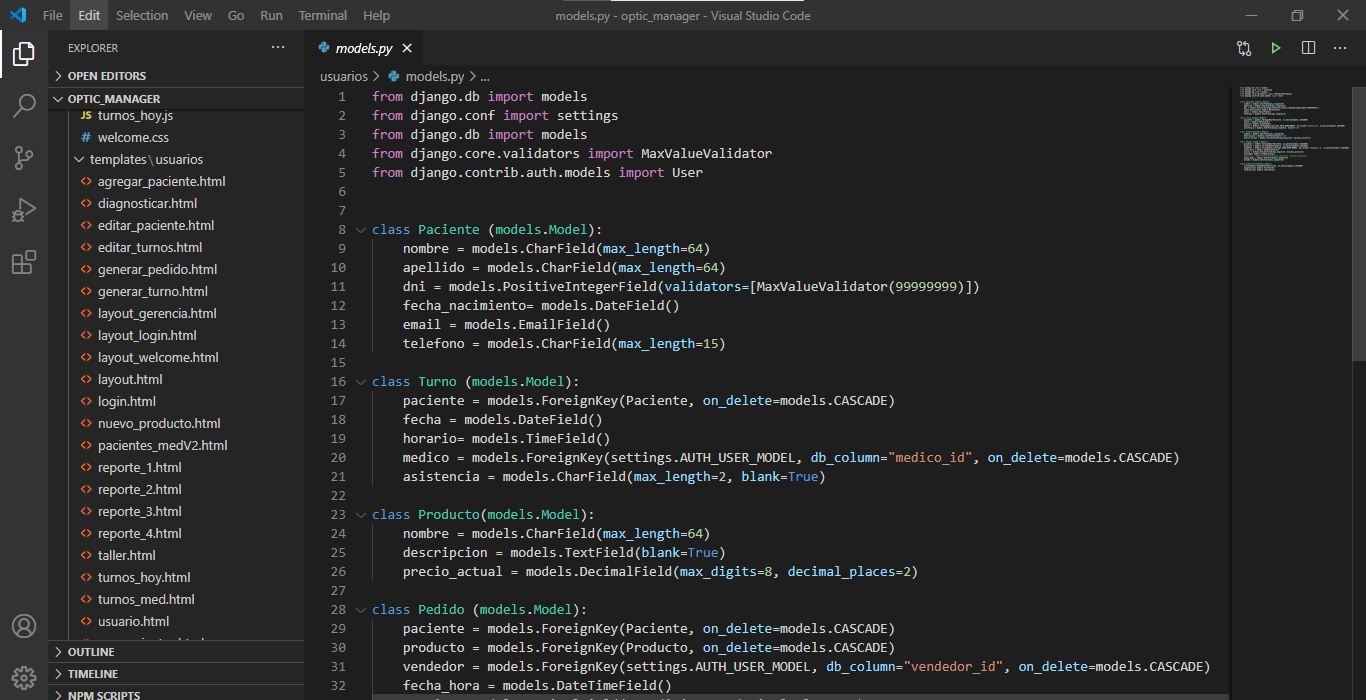Click line number 20 in the gutter
1366x700 pixels.
tap(337, 458)
